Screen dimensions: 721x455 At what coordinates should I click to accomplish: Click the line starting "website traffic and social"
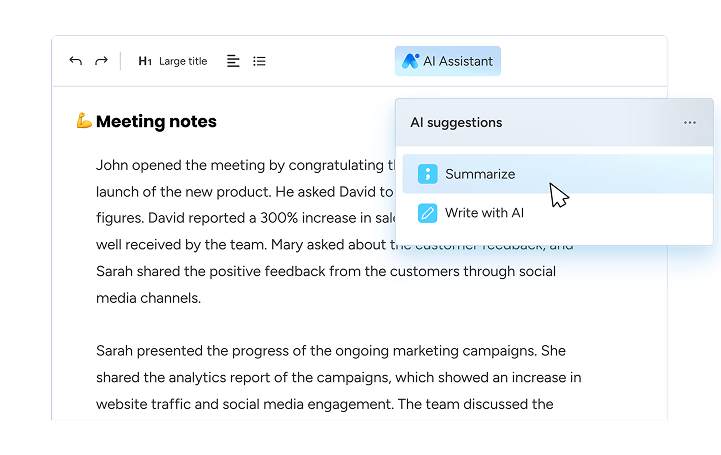click(325, 404)
